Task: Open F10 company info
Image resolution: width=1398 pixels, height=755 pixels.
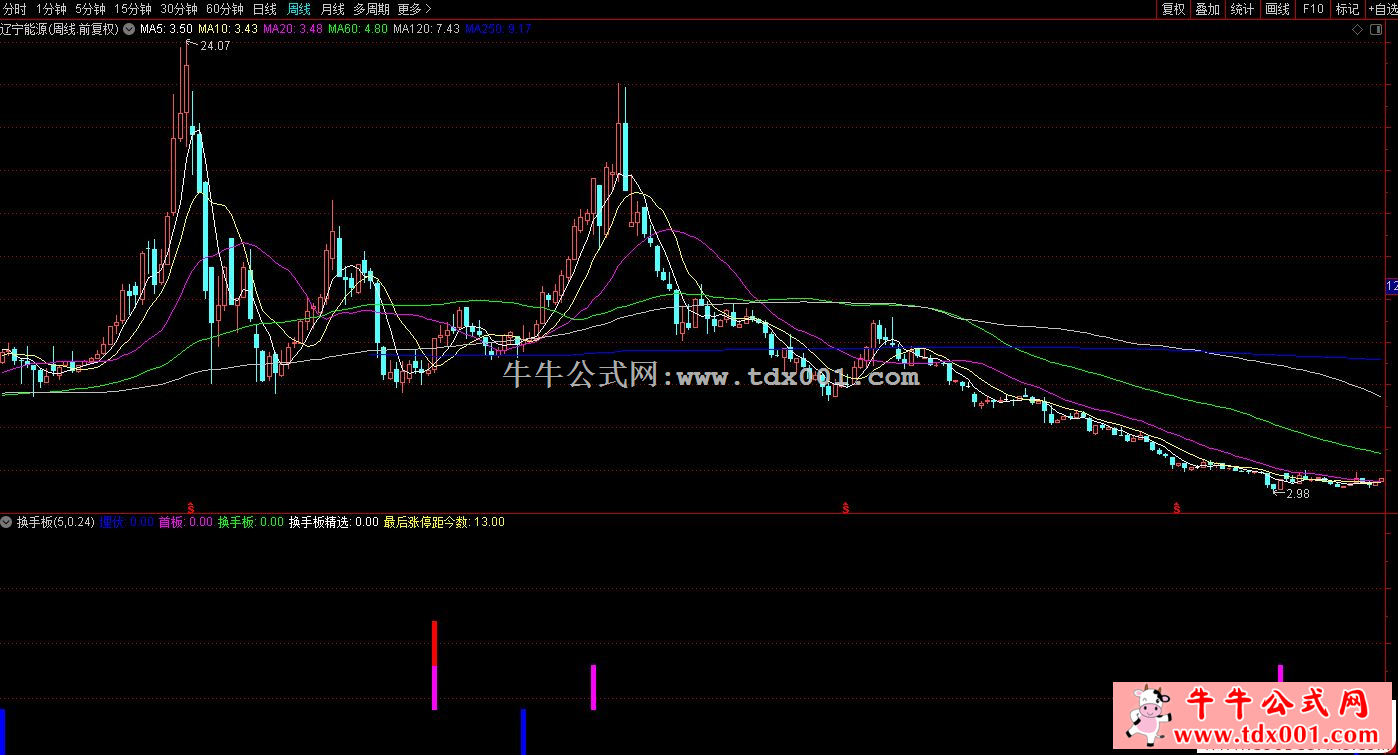Action: 1312,9
